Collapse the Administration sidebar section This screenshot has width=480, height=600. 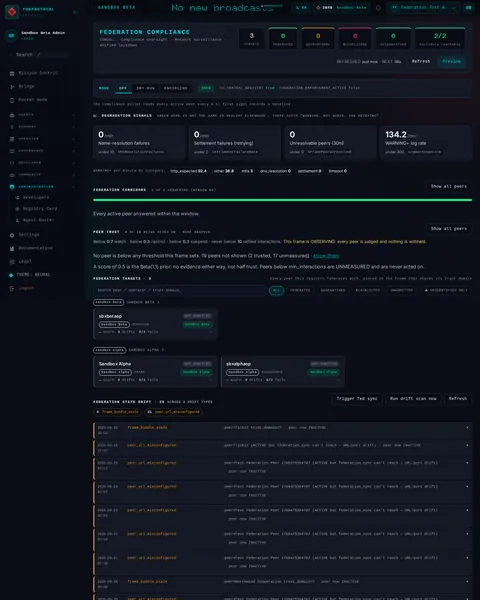point(73,187)
